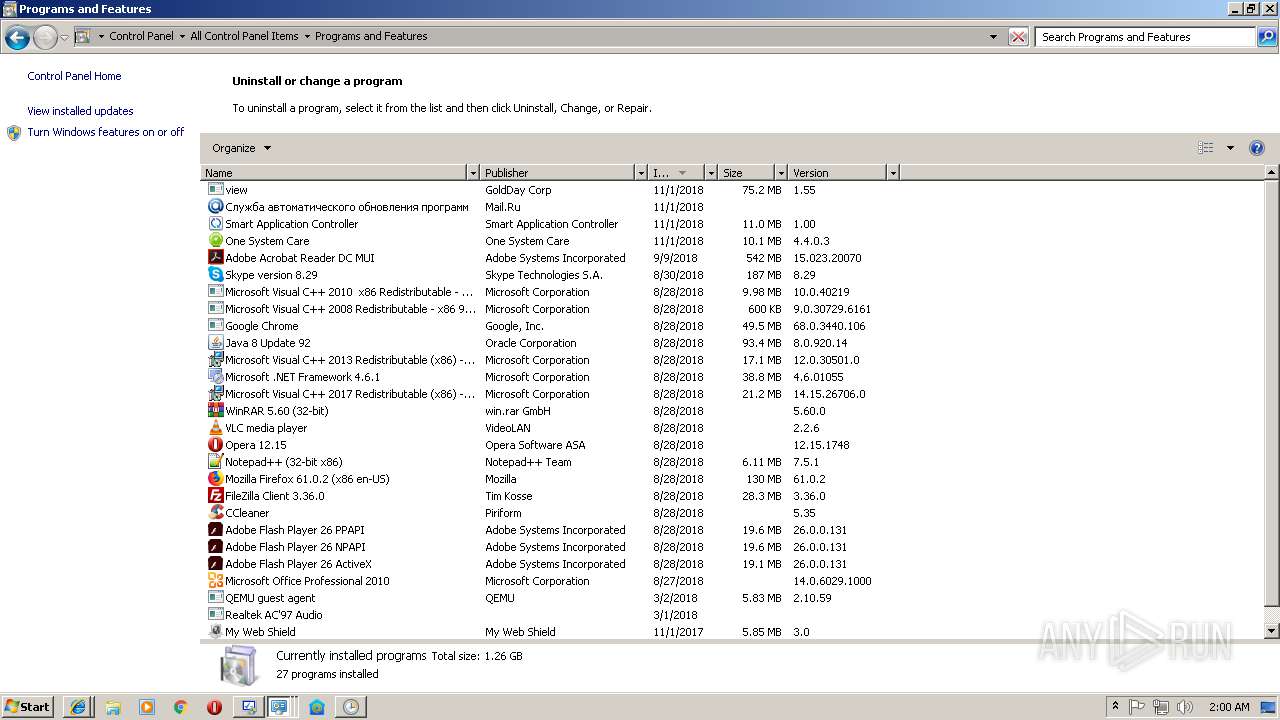Open the Organize dropdown menu

[x=241, y=148]
